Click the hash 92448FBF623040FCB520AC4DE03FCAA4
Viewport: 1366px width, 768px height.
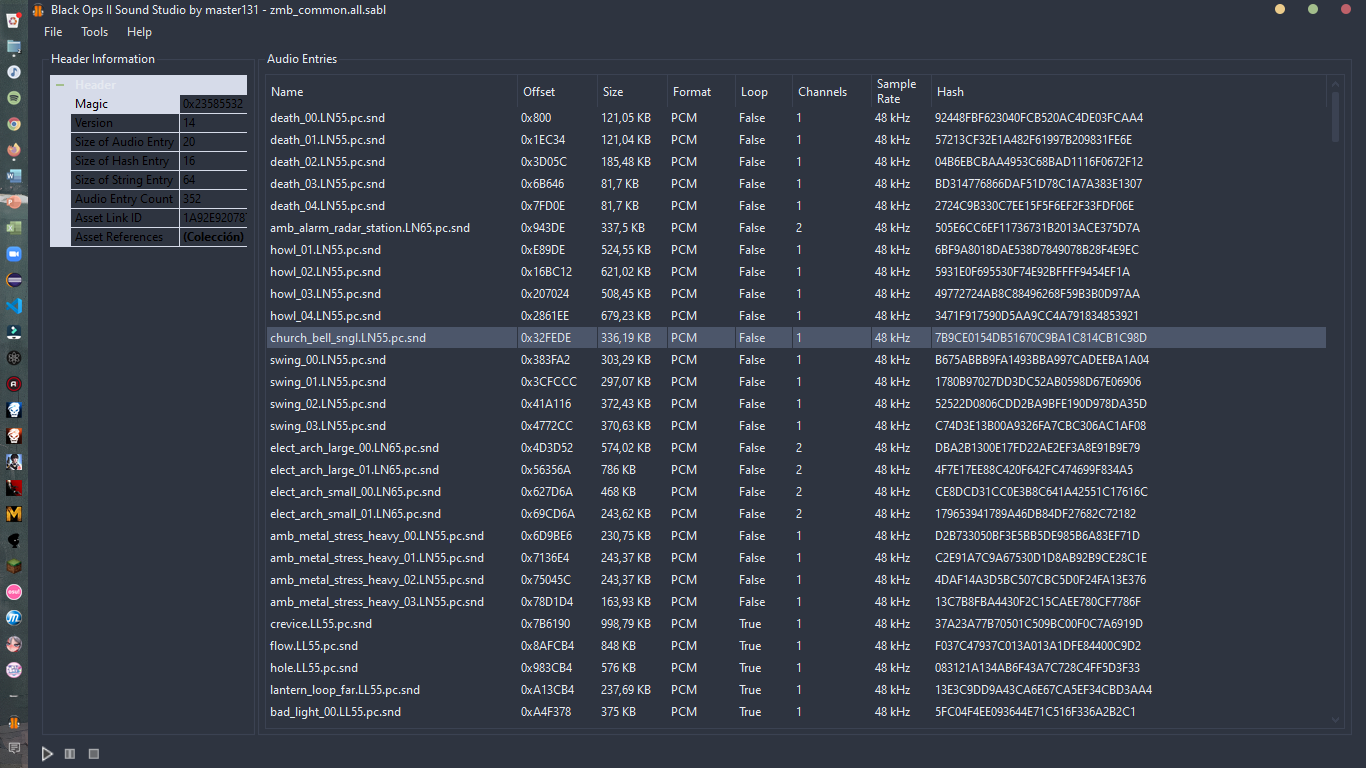coord(1039,118)
